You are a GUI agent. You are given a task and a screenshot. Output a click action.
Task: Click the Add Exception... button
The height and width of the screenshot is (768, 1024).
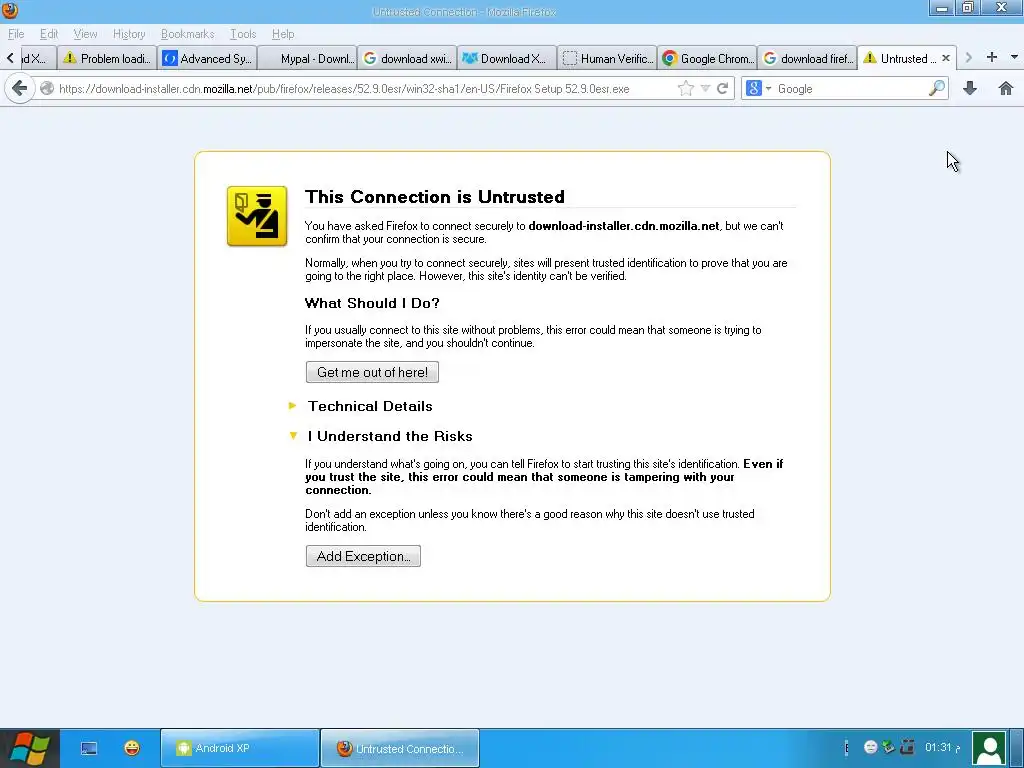[363, 556]
